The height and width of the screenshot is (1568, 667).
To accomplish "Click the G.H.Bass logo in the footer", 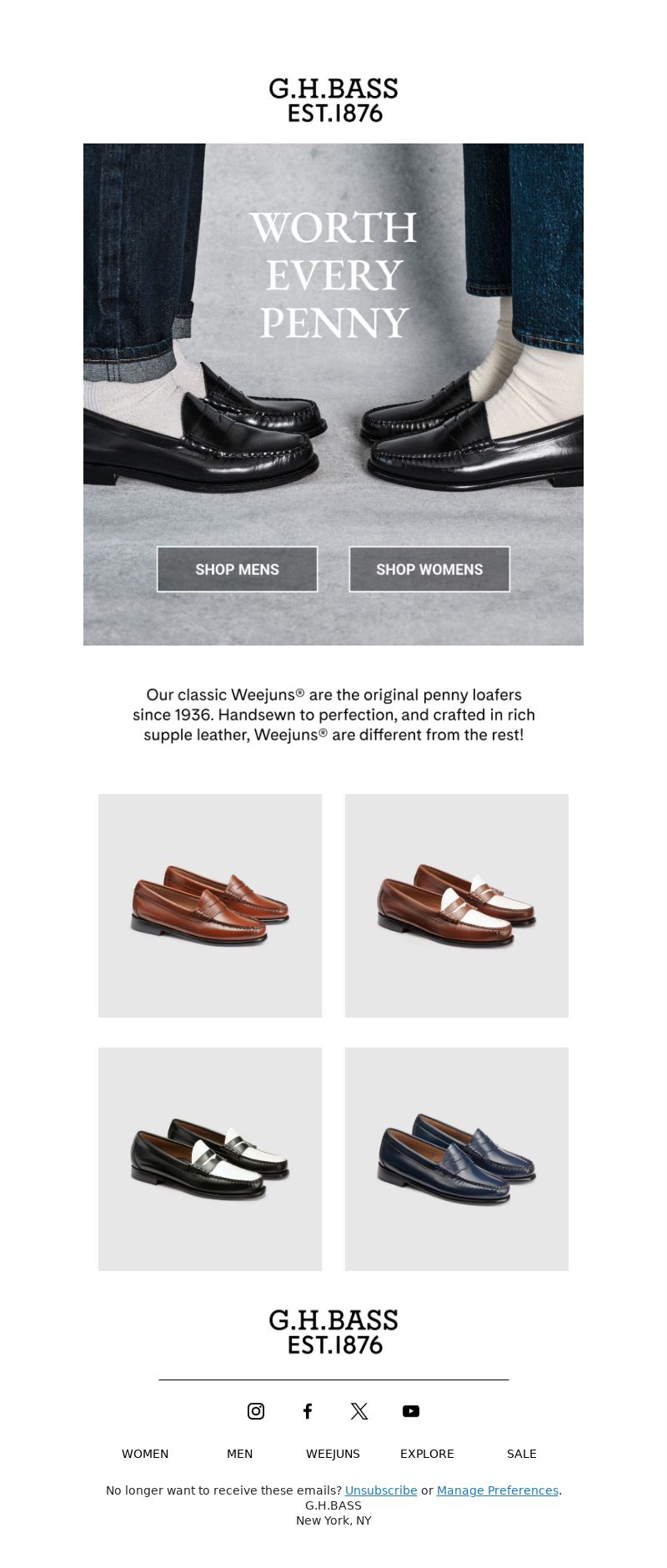I will point(333,1331).
